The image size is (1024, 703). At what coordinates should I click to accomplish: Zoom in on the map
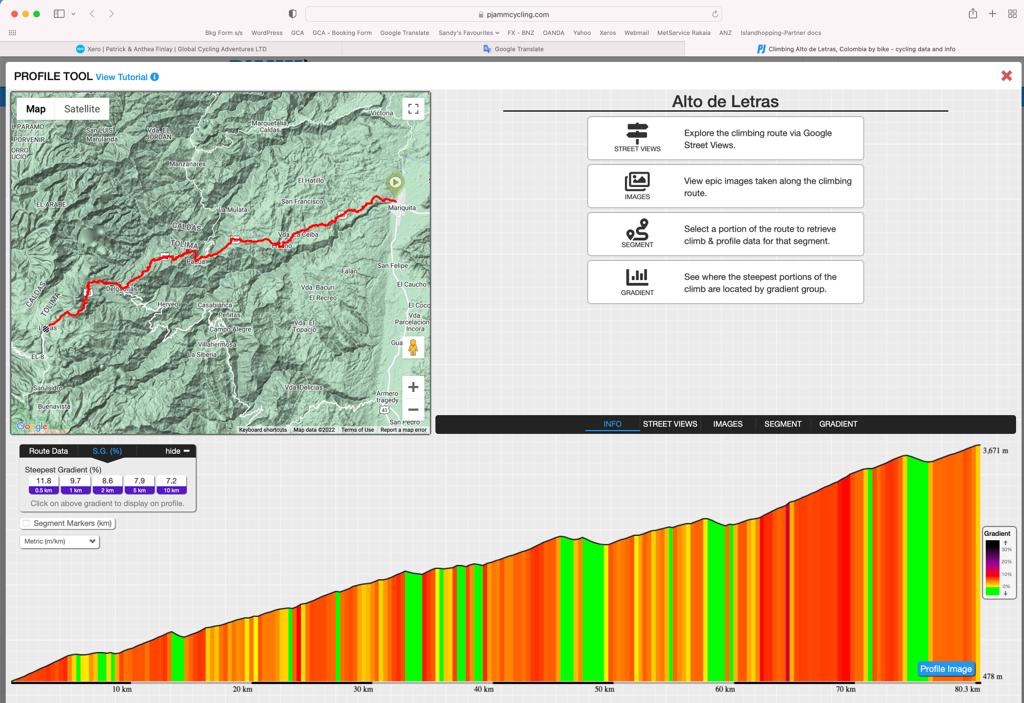pos(412,387)
